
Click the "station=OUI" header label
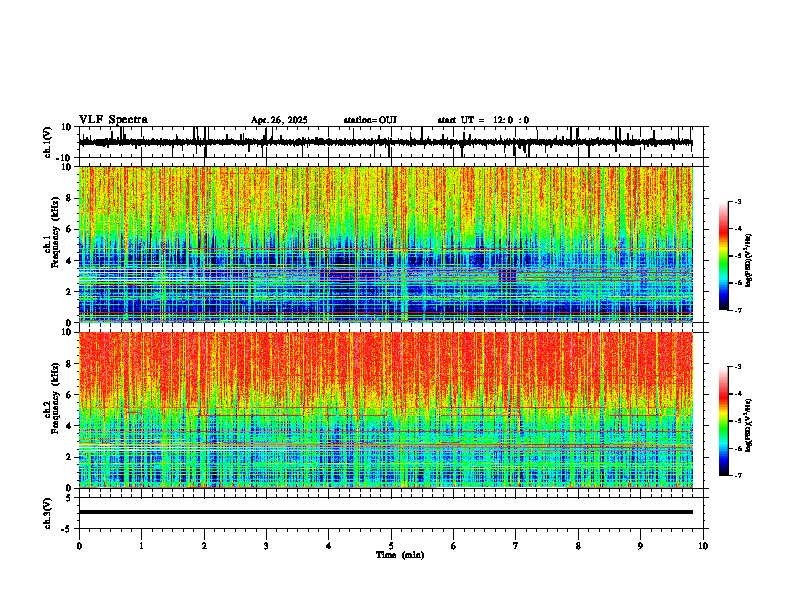[370, 120]
